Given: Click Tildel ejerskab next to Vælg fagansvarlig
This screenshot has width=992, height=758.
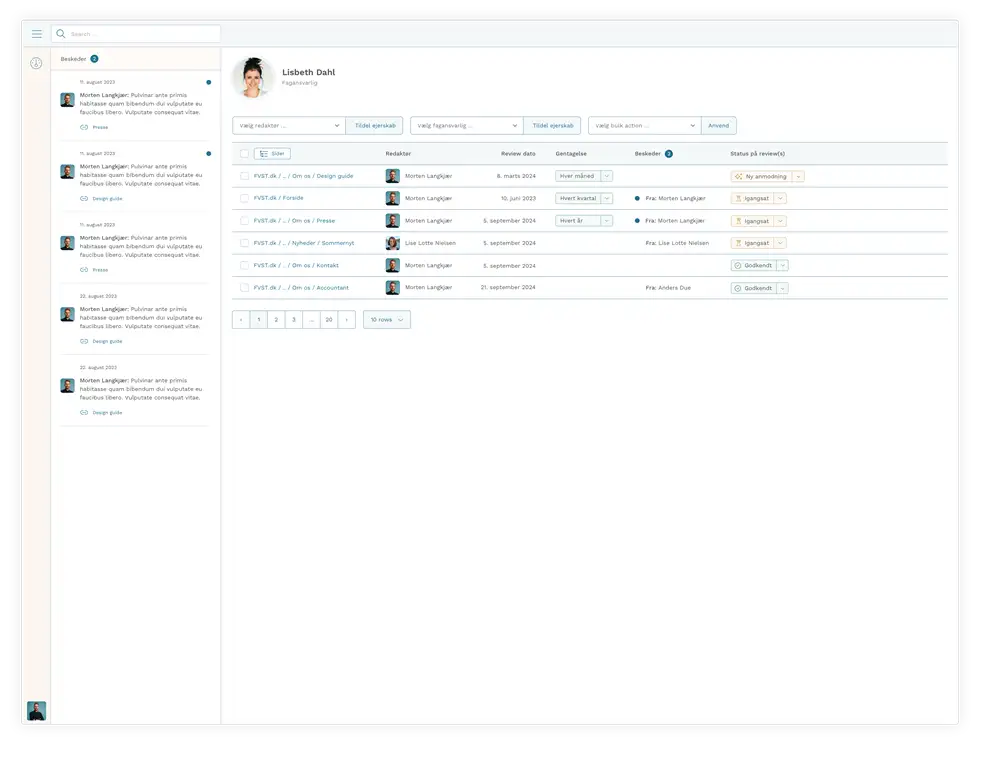Looking at the screenshot, I should [553, 126].
